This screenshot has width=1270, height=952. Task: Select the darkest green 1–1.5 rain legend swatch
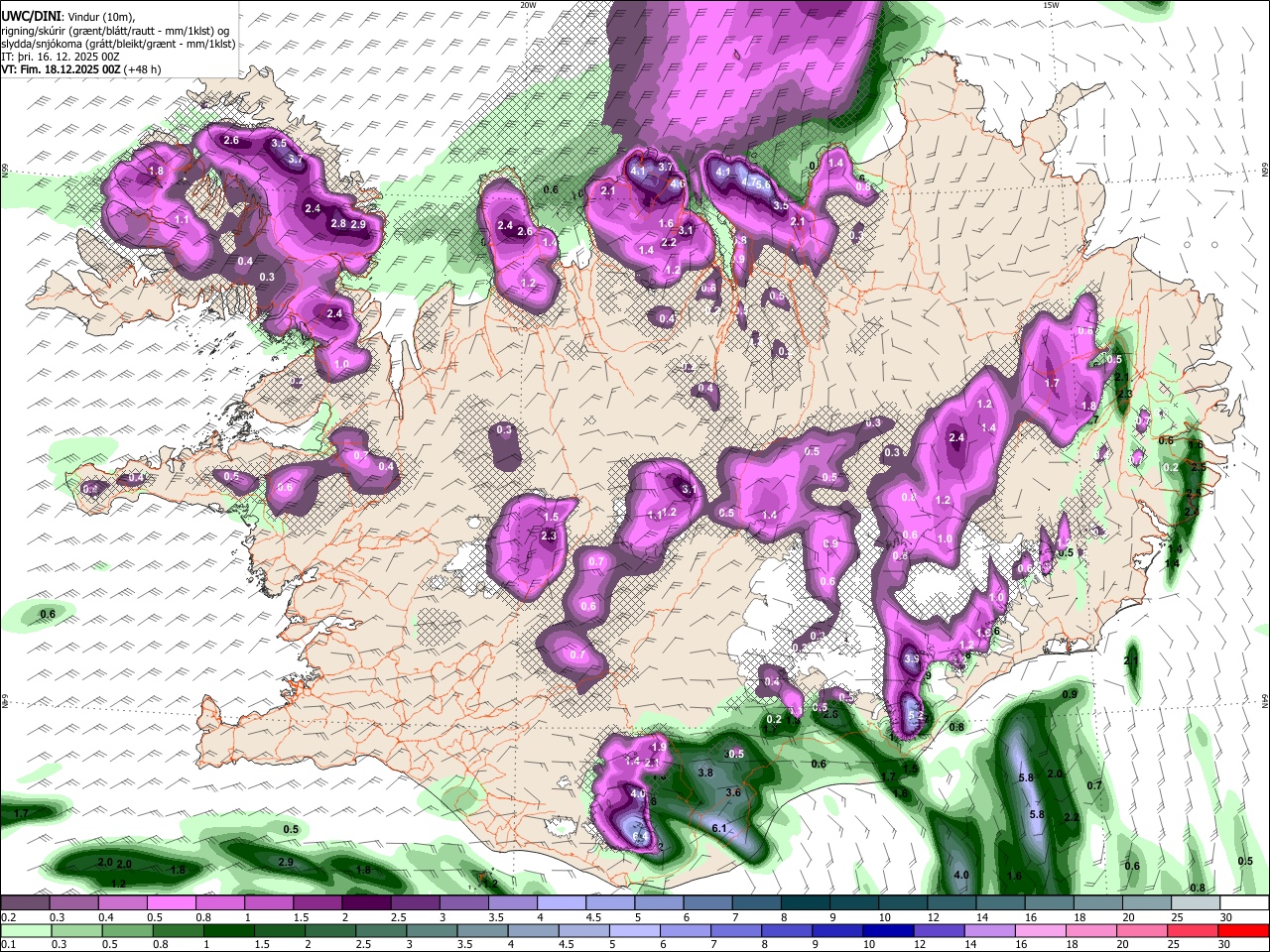tap(228, 930)
